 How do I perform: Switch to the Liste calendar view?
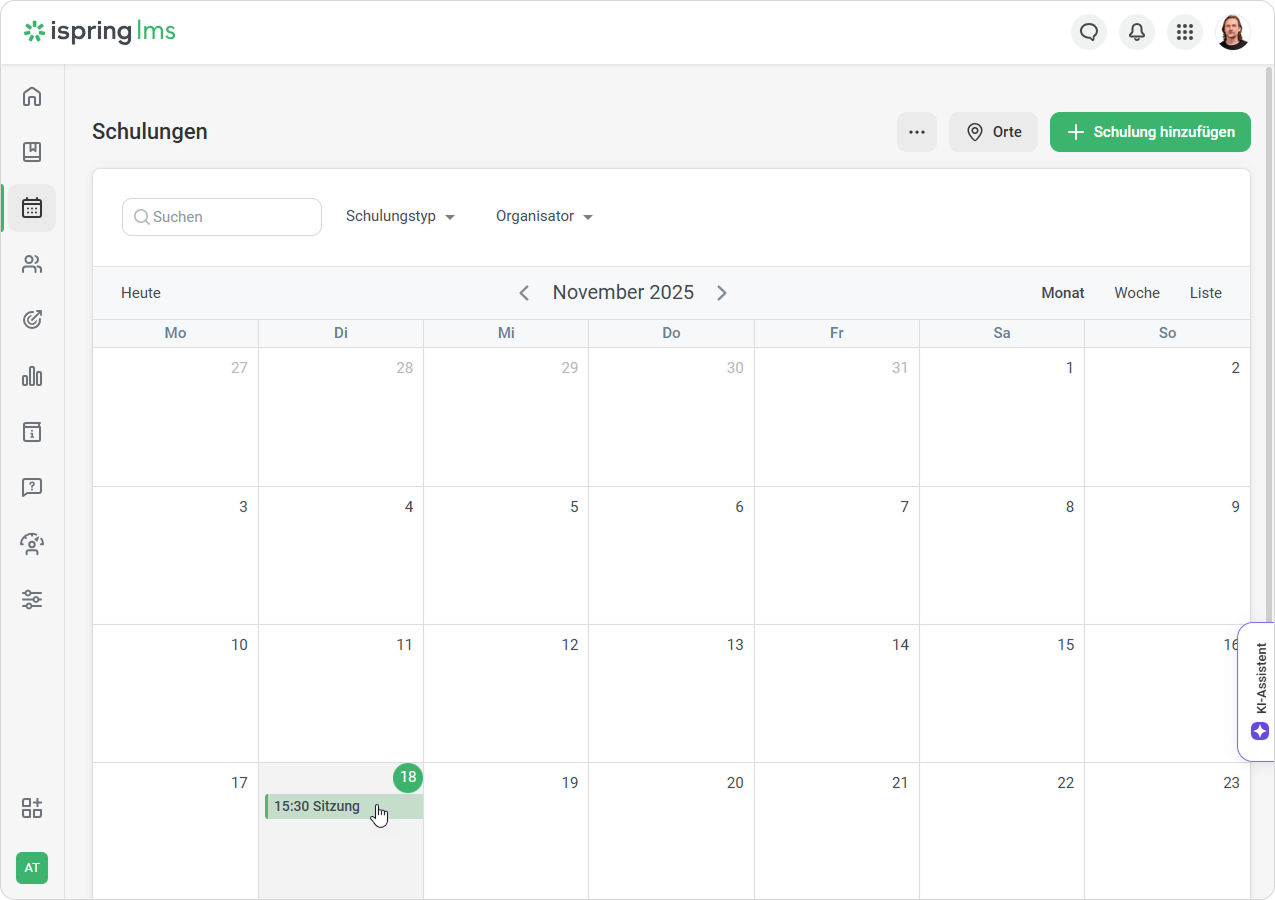point(1205,293)
